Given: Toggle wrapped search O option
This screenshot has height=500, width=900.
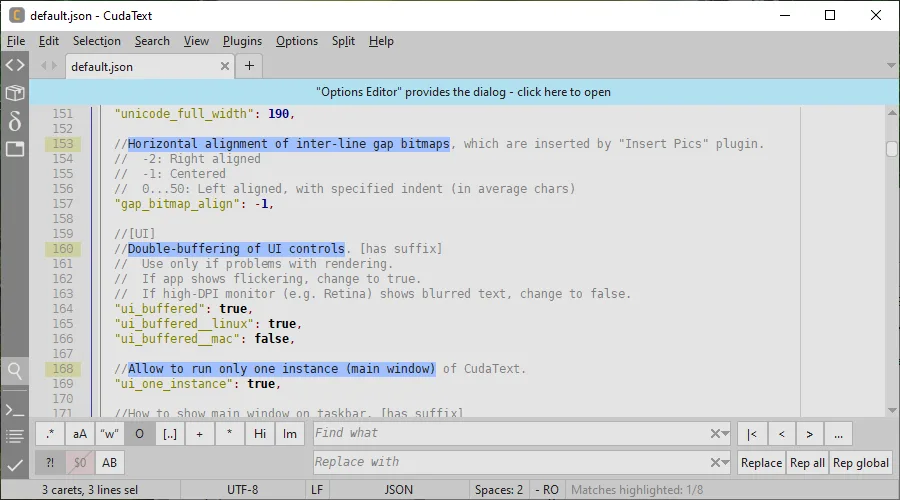Looking at the screenshot, I should click(x=139, y=434).
